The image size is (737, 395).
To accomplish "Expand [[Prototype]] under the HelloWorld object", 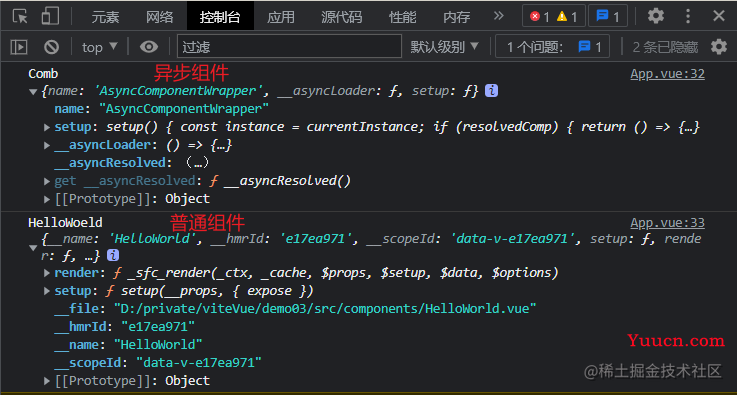I will pyautogui.click(x=47, y=380).
